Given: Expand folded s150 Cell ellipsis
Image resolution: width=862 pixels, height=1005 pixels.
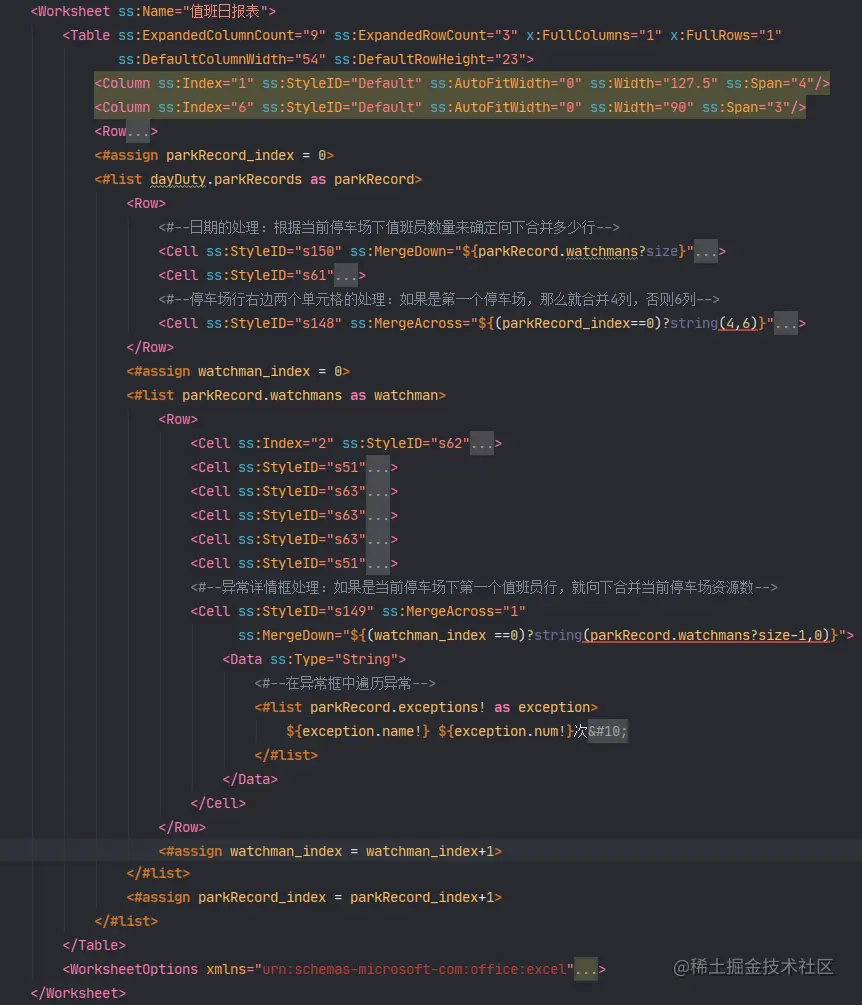Looking at the screenshot, I should [x=706, y=251].
